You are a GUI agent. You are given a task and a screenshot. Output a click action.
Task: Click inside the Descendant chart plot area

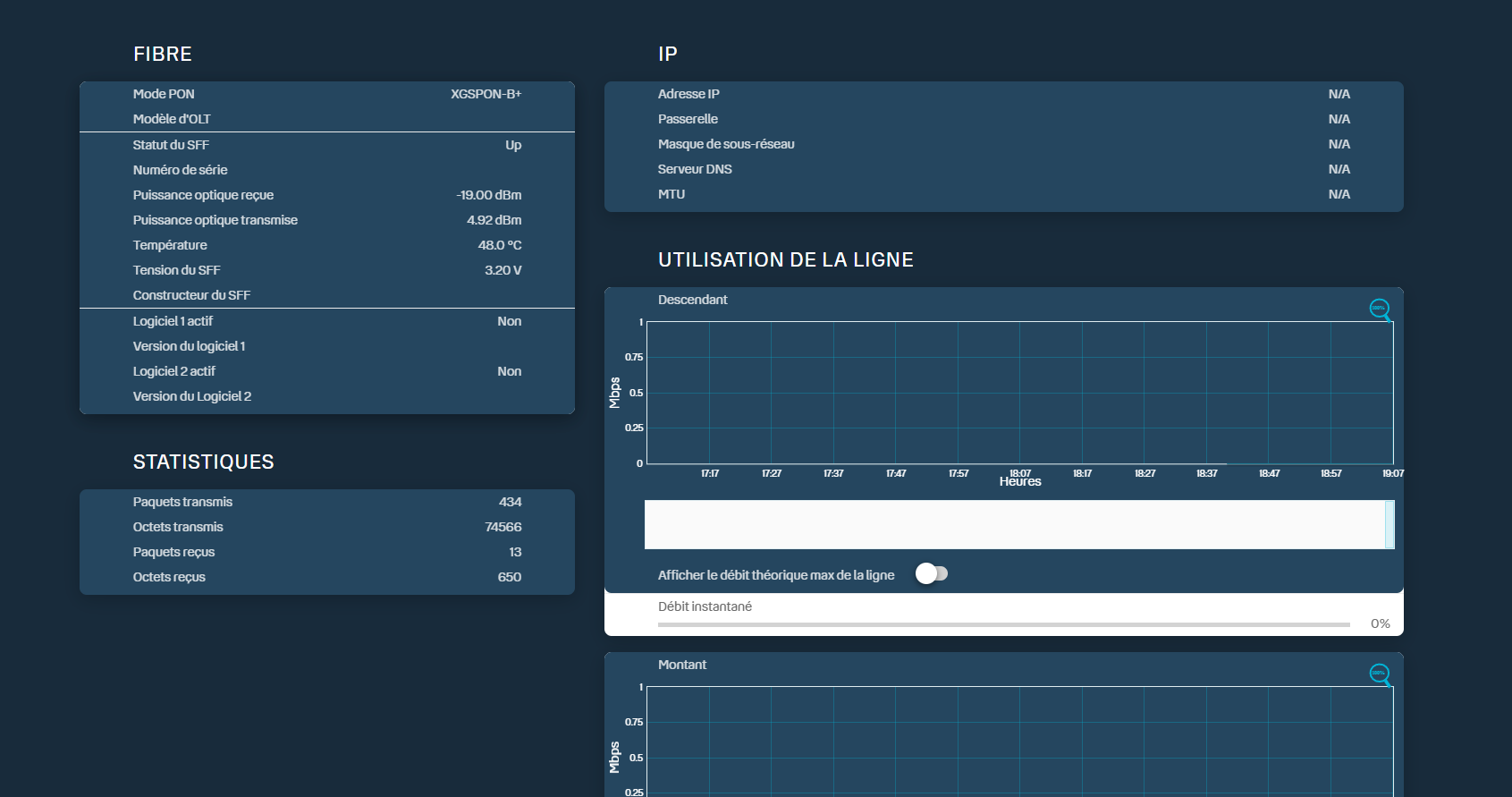1019,393
